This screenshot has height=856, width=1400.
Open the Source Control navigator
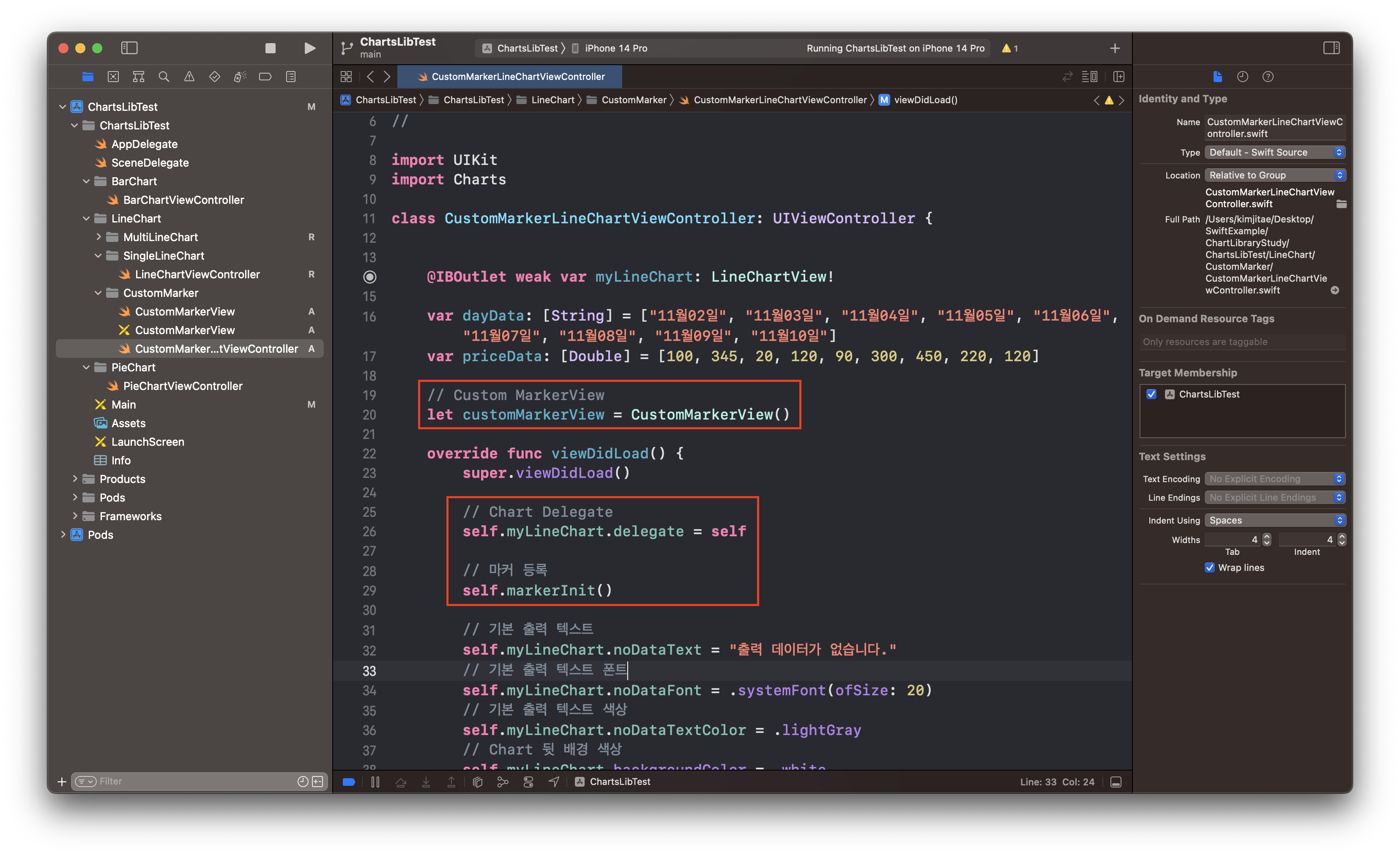click(x=113, y=77)
